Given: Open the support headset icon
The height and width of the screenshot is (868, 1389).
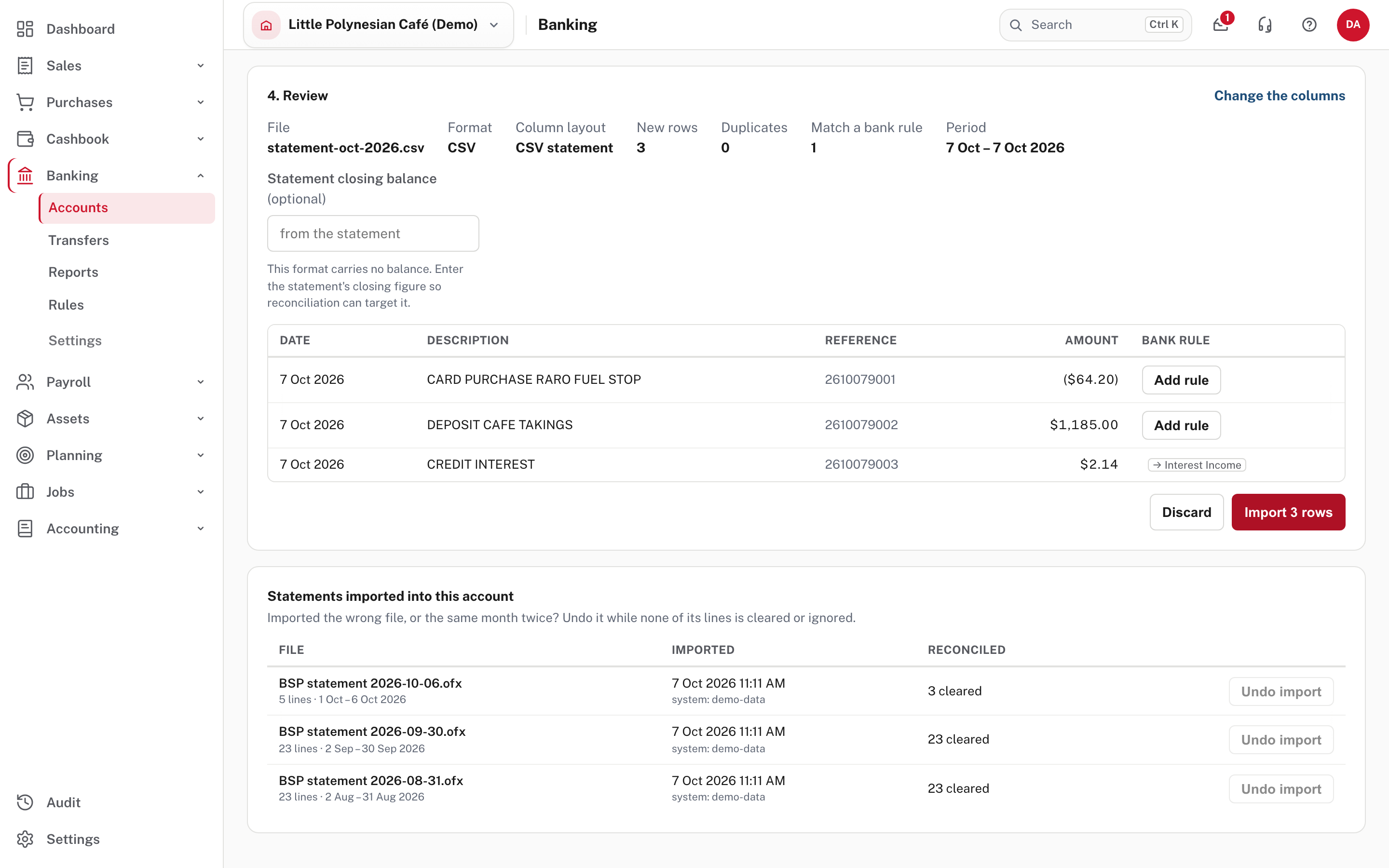Looking at the screenshot, I should tap(1265, 25).
